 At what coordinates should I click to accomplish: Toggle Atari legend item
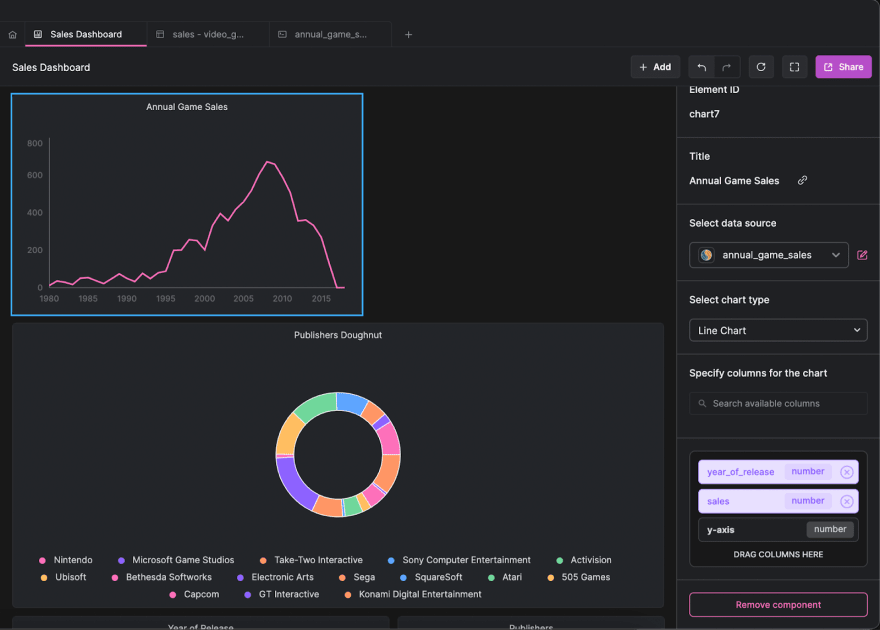tap(505, 577)
